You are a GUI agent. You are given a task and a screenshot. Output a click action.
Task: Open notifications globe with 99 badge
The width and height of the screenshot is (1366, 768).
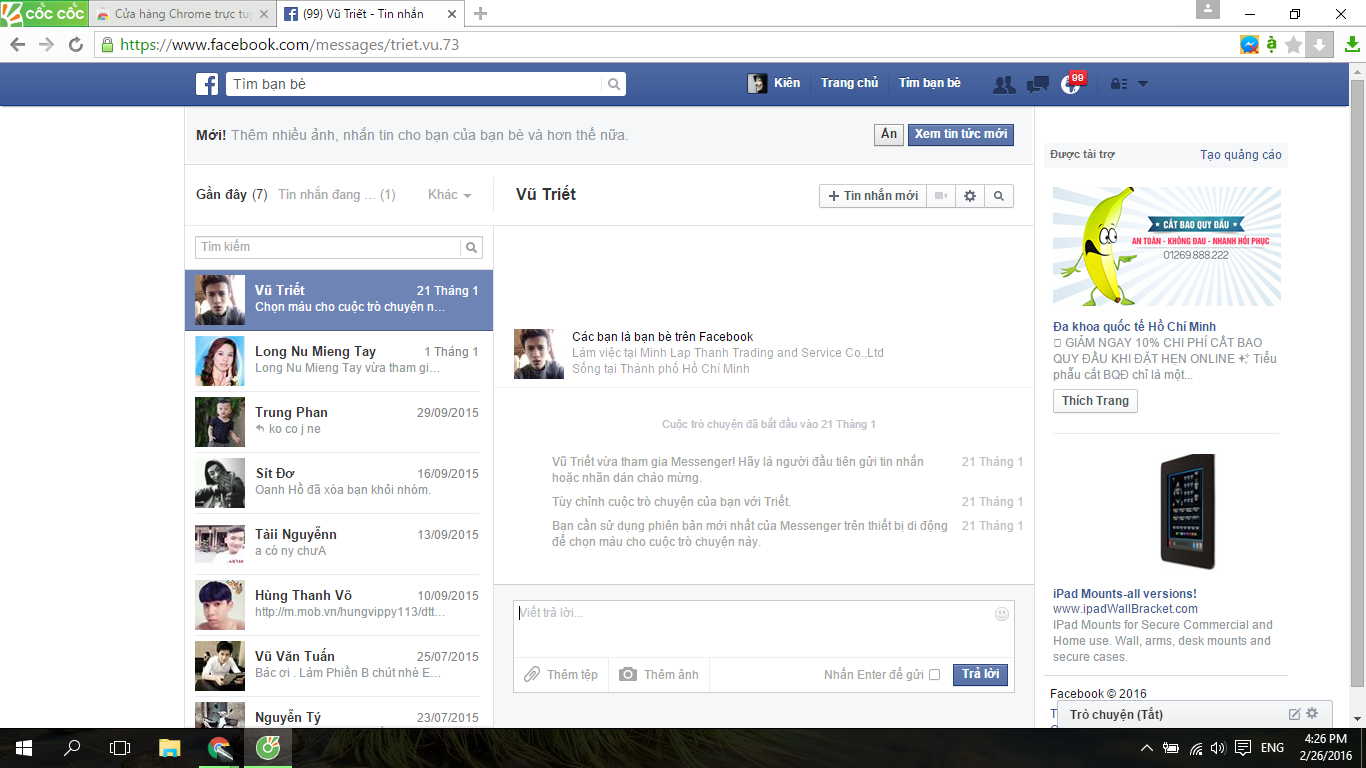point(1071,84)
